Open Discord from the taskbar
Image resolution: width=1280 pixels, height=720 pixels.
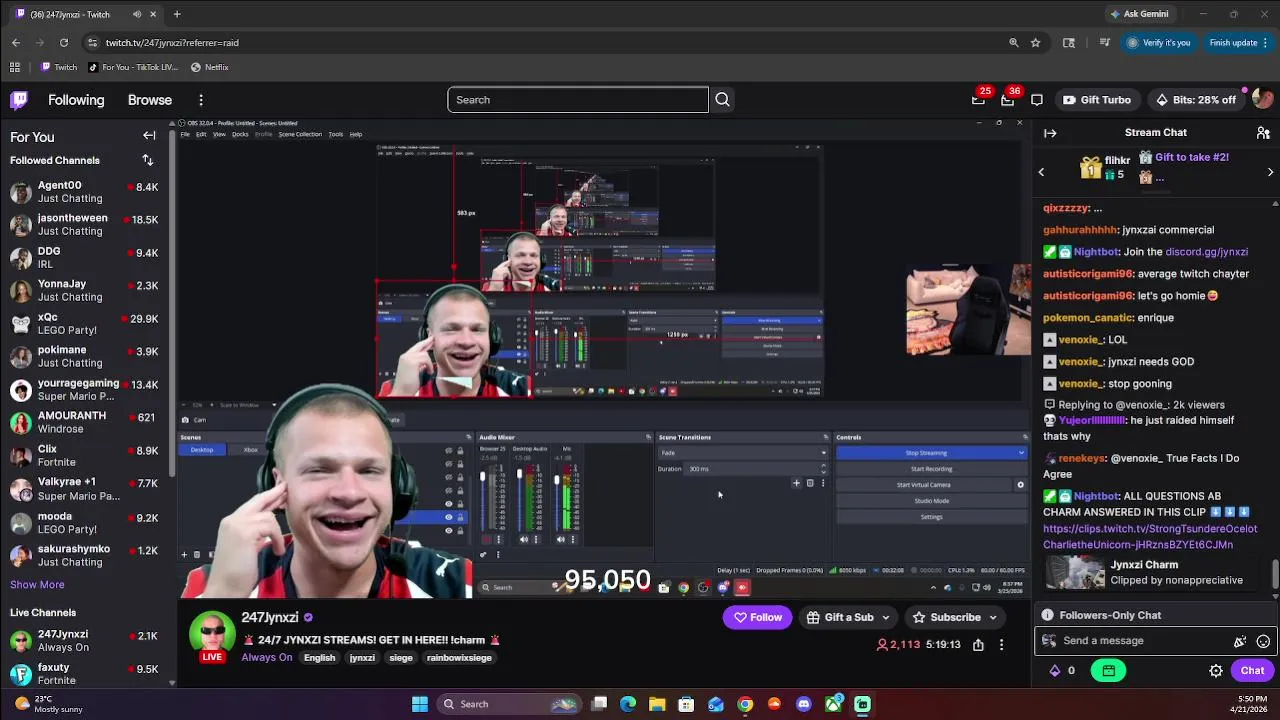(x=804, y=704)
